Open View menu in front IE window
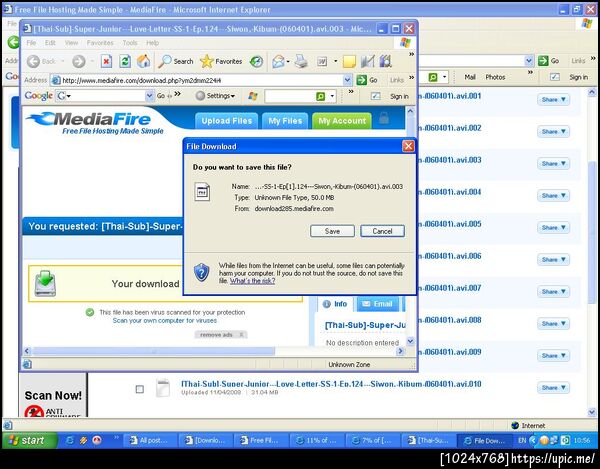The width and height of the screenshot is (600, 469). tap(71, 43)
